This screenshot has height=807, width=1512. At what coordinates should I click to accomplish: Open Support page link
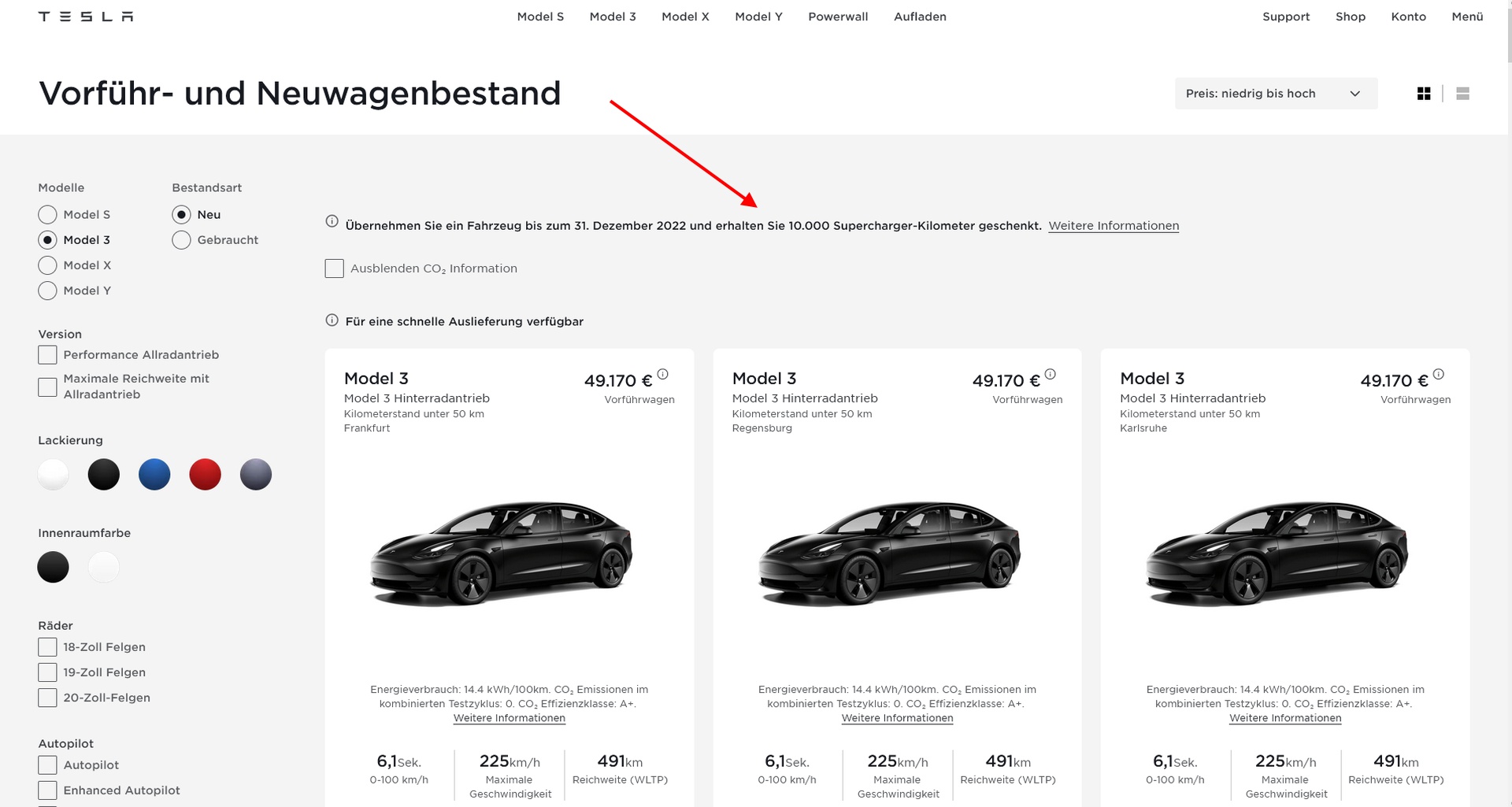(1286, 17)
